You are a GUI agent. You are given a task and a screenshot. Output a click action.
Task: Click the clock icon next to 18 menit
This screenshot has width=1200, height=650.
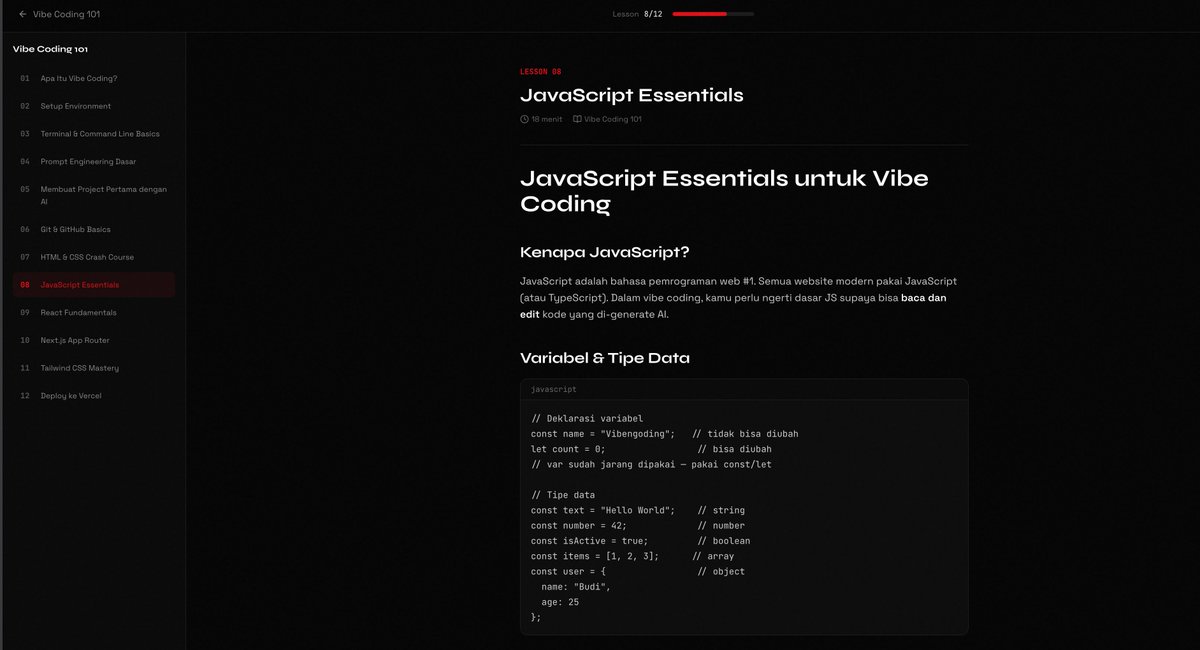click(x=525, y=119)
